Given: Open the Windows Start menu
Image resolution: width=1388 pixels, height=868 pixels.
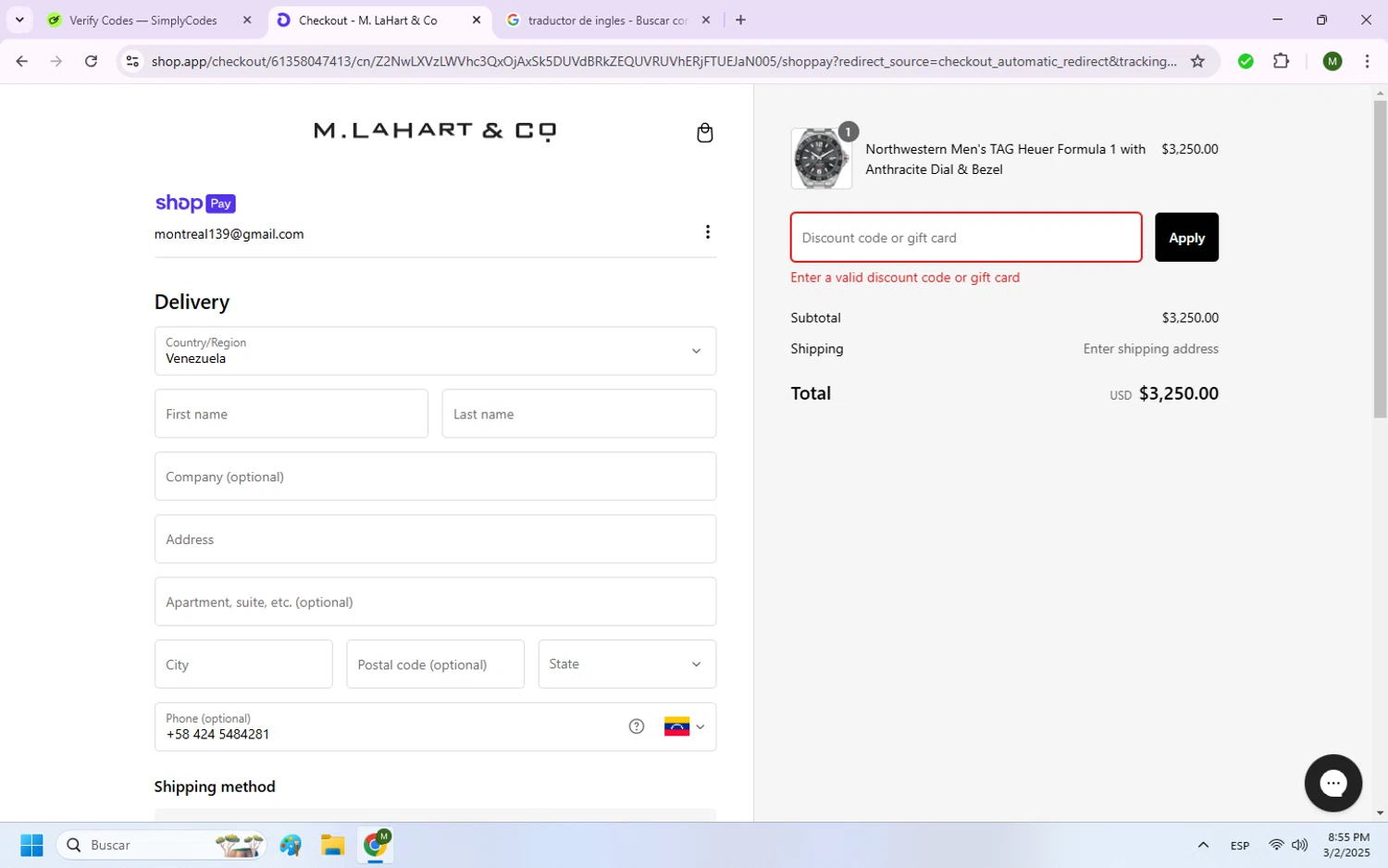Looking at the screenshot, I should tap(31, 845).
